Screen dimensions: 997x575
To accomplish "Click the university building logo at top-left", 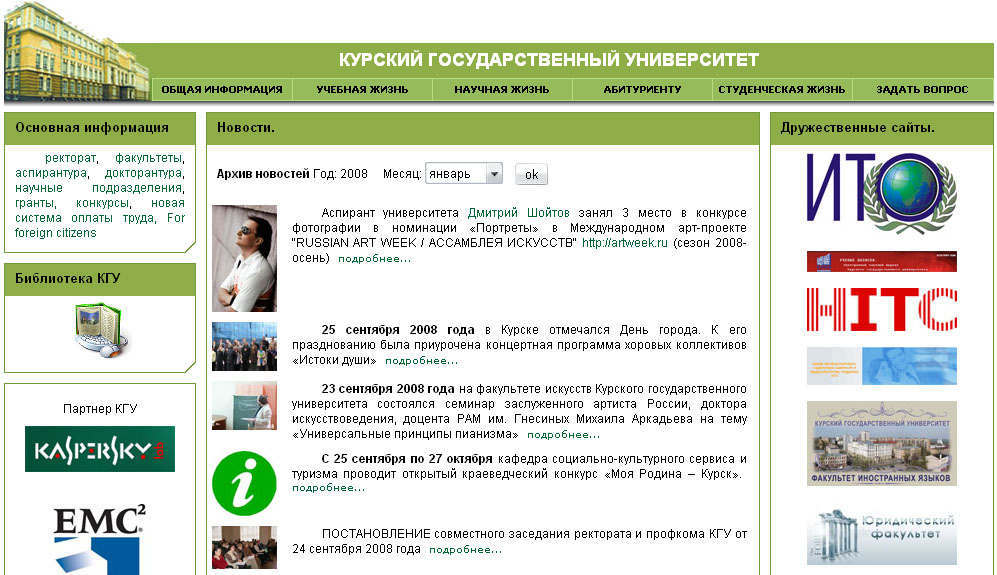I will tap(75, 50).
